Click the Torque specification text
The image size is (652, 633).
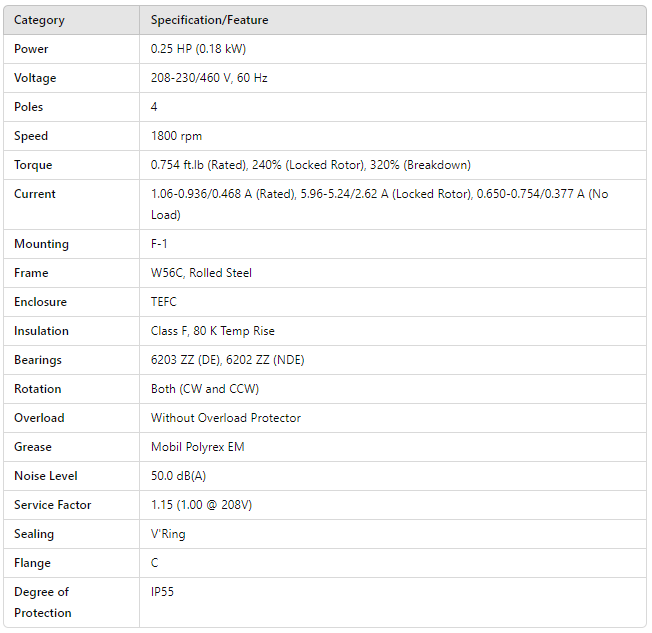[x=310, y=165]
